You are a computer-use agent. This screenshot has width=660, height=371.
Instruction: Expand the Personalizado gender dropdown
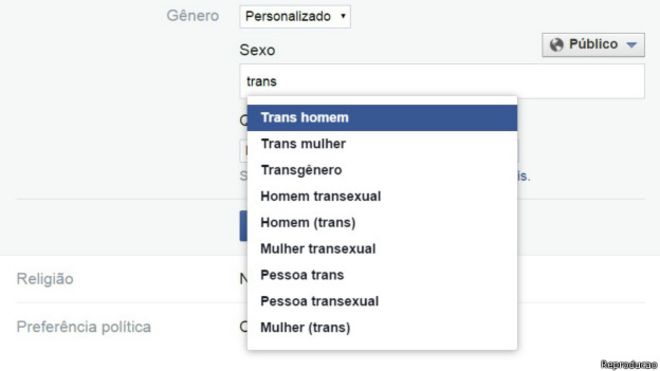[x=295, y=16]
